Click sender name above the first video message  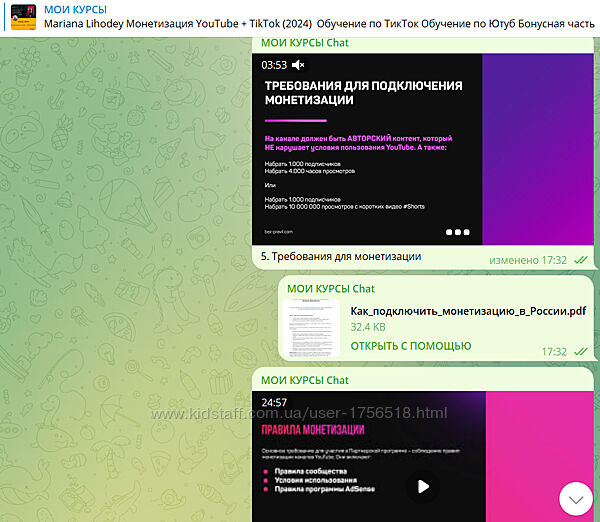point(304,43)
